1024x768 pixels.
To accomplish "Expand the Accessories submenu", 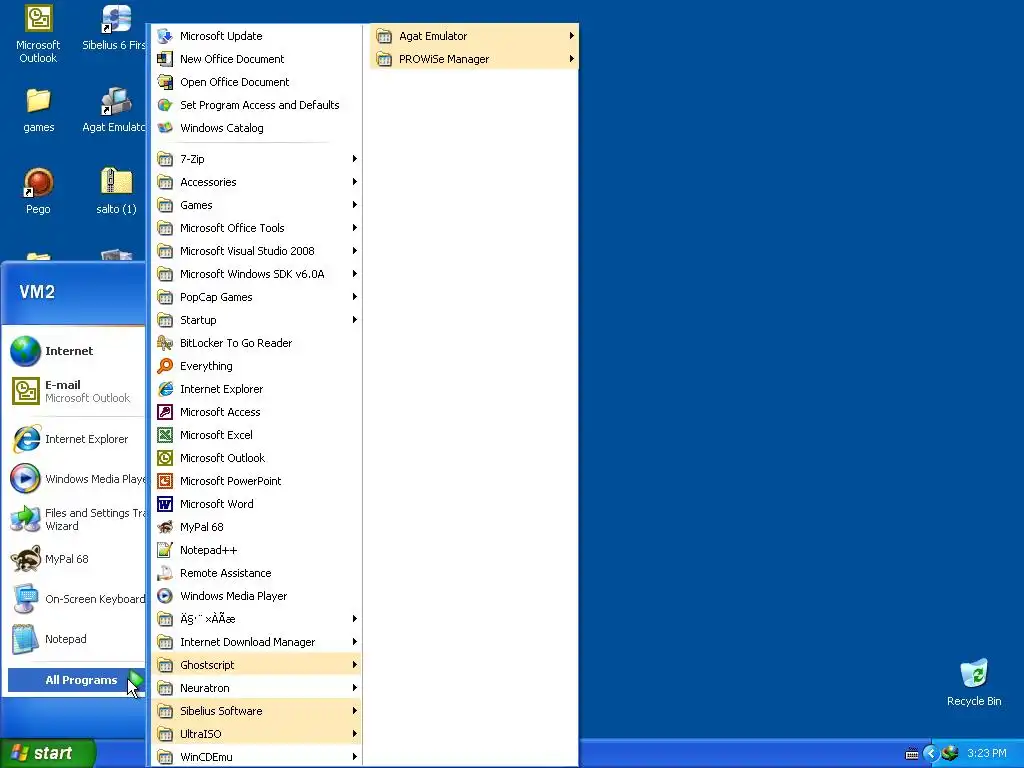I will click(256, 182).
